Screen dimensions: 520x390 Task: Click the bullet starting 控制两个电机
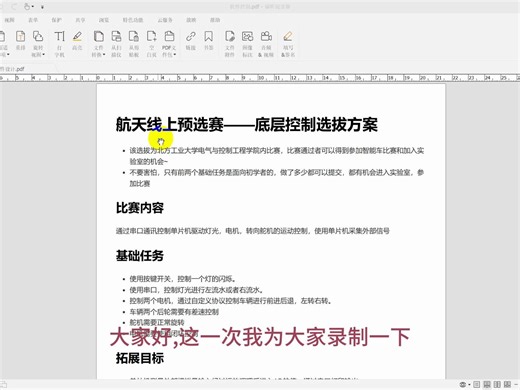(231, 301)
